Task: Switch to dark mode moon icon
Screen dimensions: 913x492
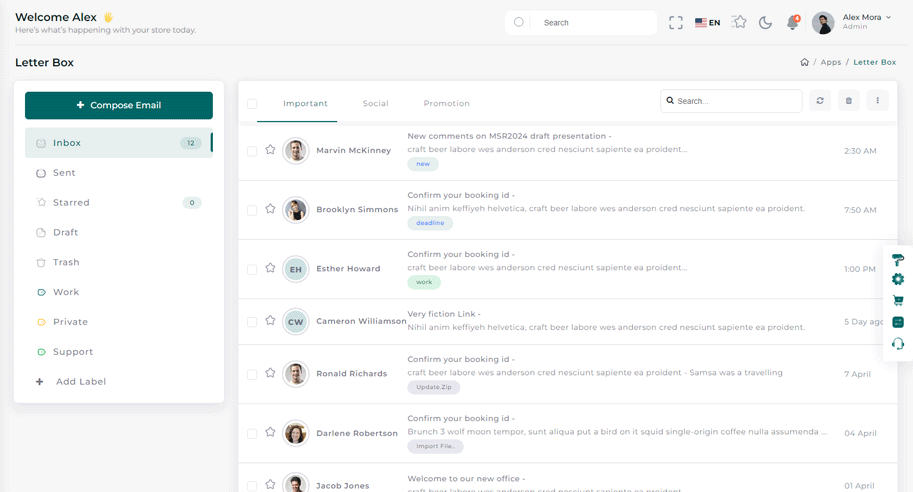Action: click(x=765, y=22)
